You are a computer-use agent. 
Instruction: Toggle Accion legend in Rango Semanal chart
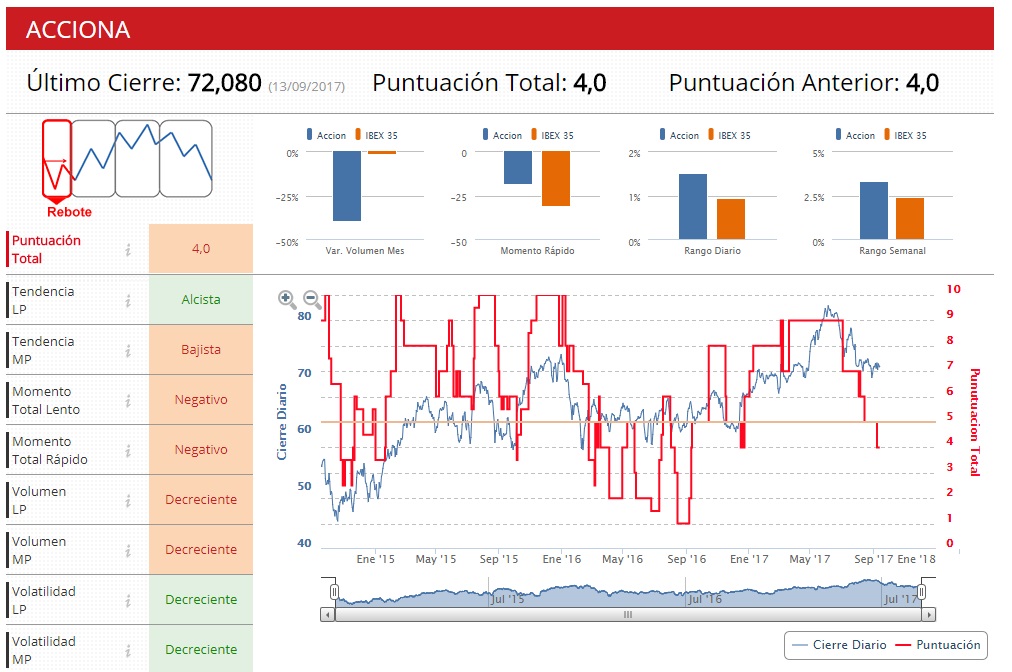tap(855, 135)
